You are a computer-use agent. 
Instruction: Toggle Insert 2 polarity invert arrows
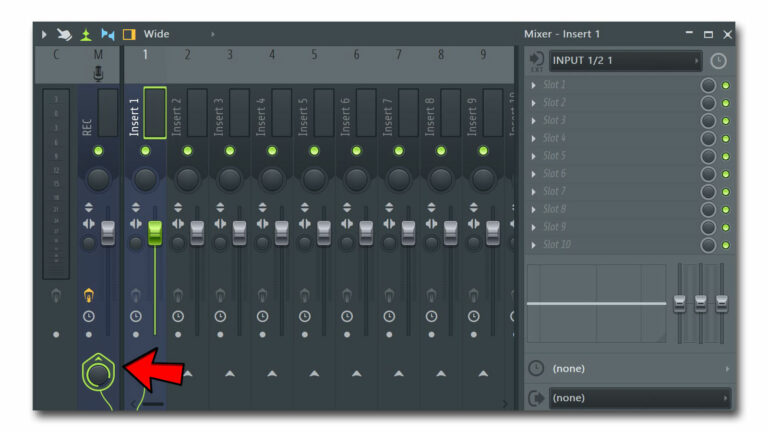coord(178,207)
